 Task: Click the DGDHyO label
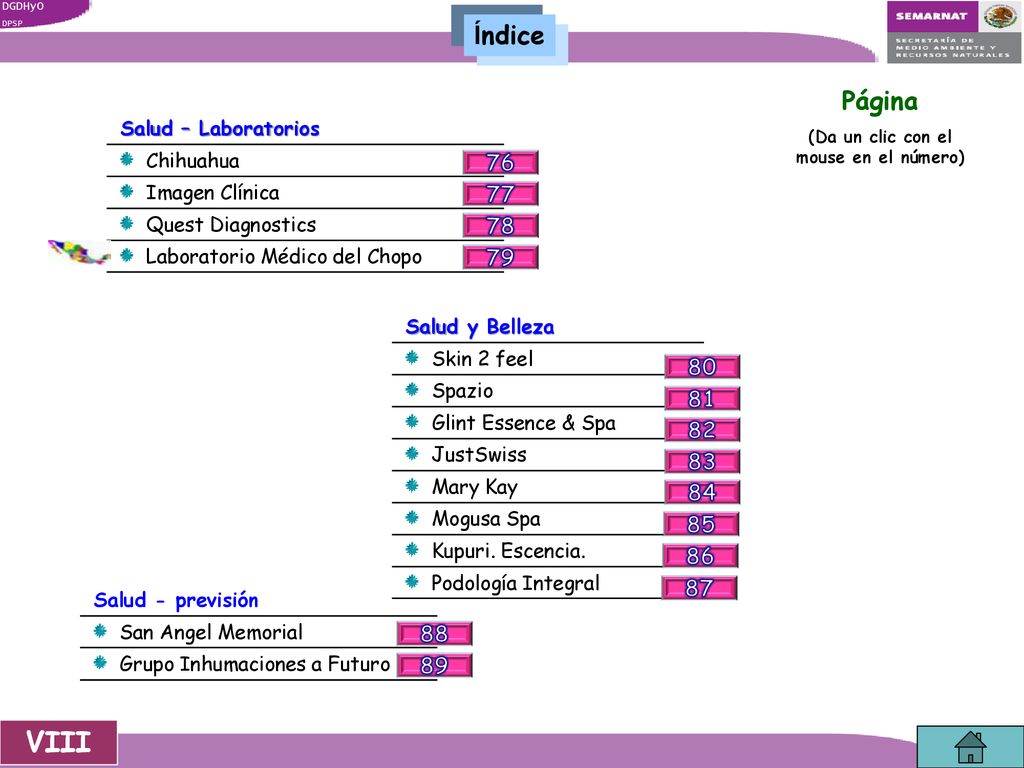tap(22, 7)
